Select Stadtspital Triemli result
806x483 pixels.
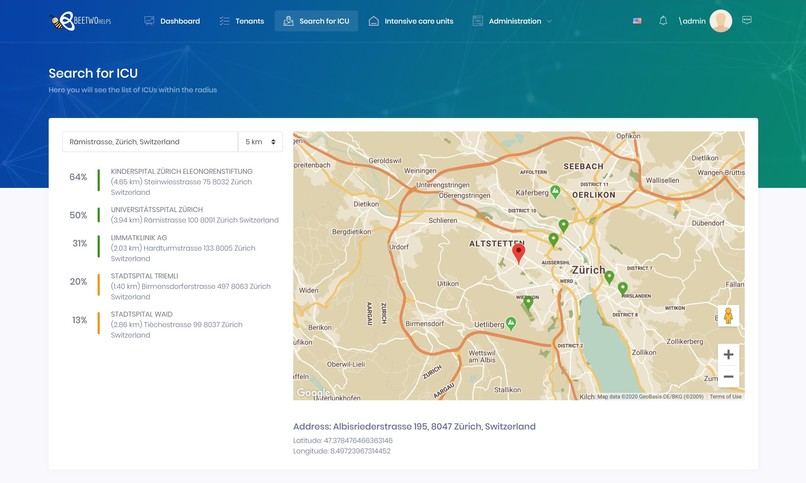(x=191, y=286)
